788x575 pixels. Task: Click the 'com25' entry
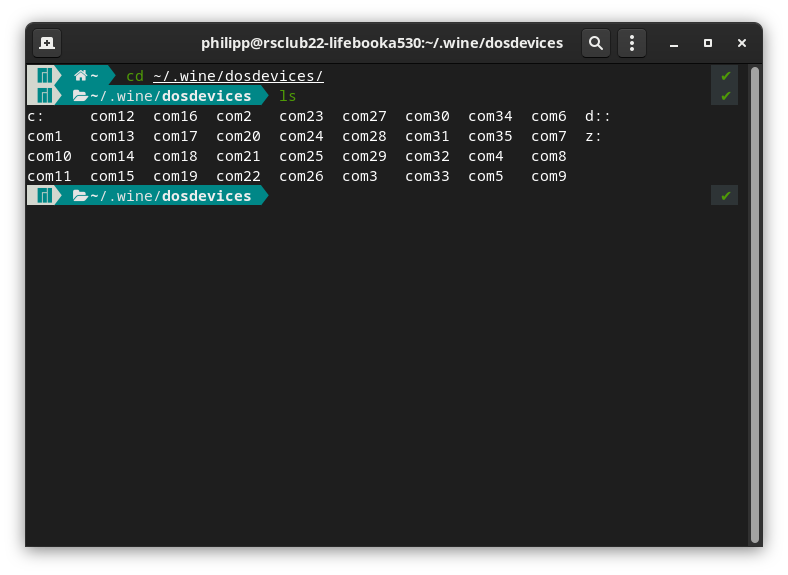pyautogui.click(x=302, y=157)
